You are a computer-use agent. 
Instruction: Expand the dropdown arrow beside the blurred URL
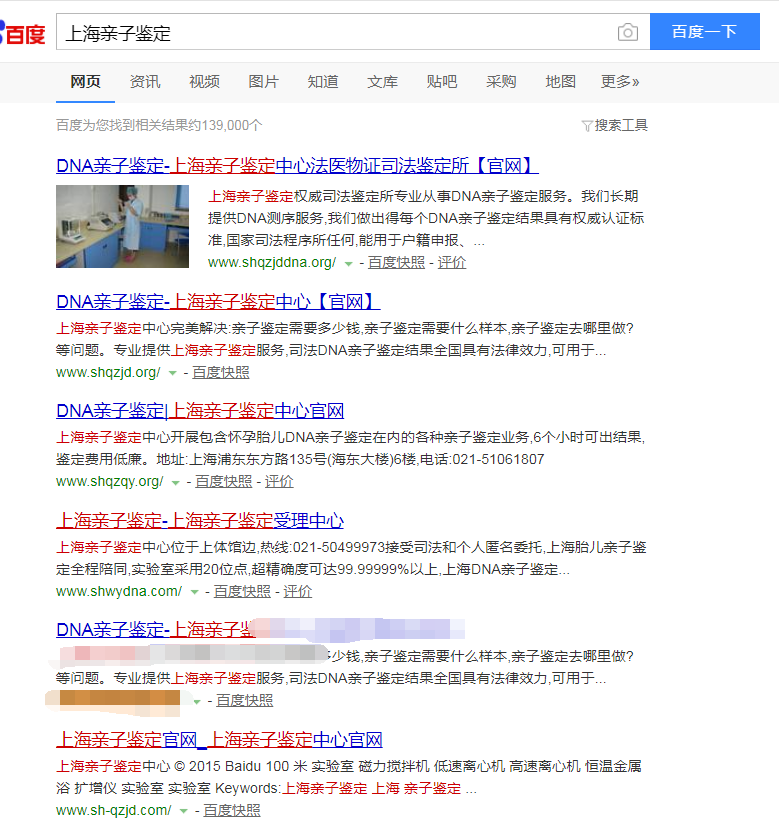(197, 702)
